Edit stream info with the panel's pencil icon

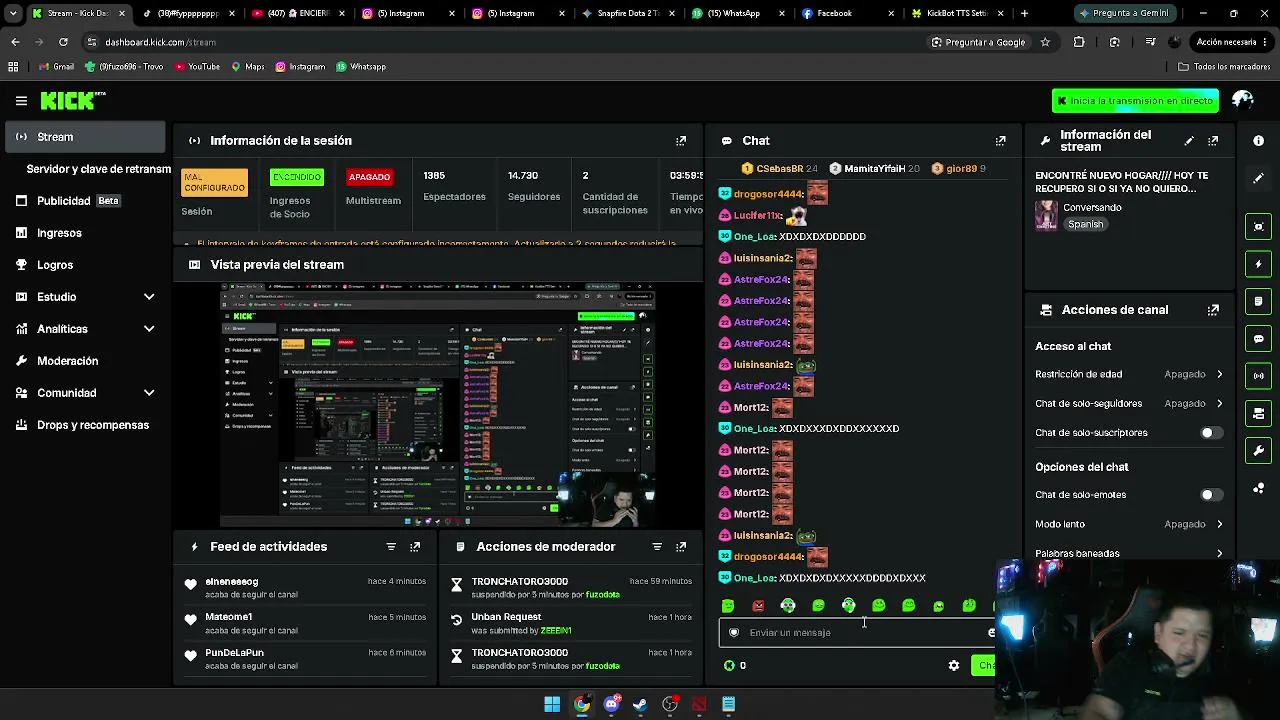(1189, 141)
